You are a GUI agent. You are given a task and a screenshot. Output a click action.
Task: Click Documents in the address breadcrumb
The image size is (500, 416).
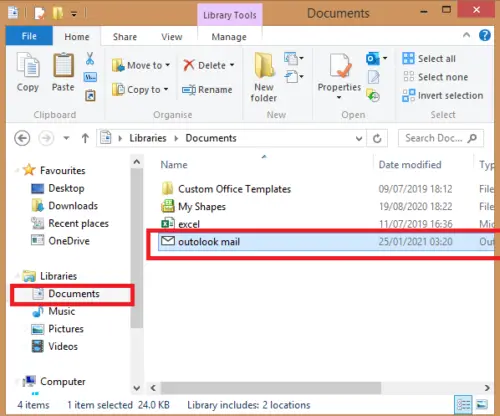211,138
